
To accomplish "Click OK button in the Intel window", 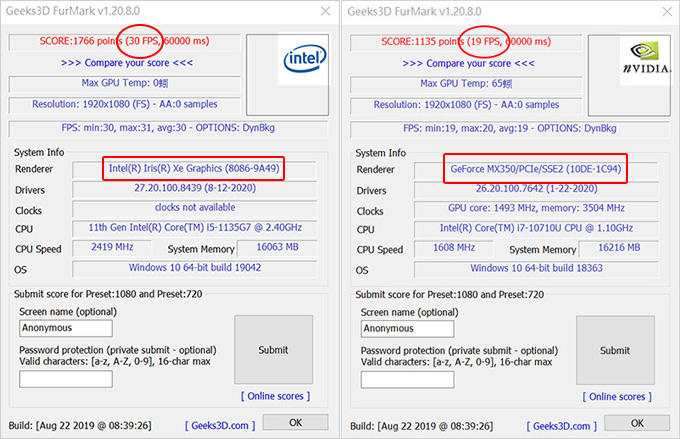I will pos(295,423).
